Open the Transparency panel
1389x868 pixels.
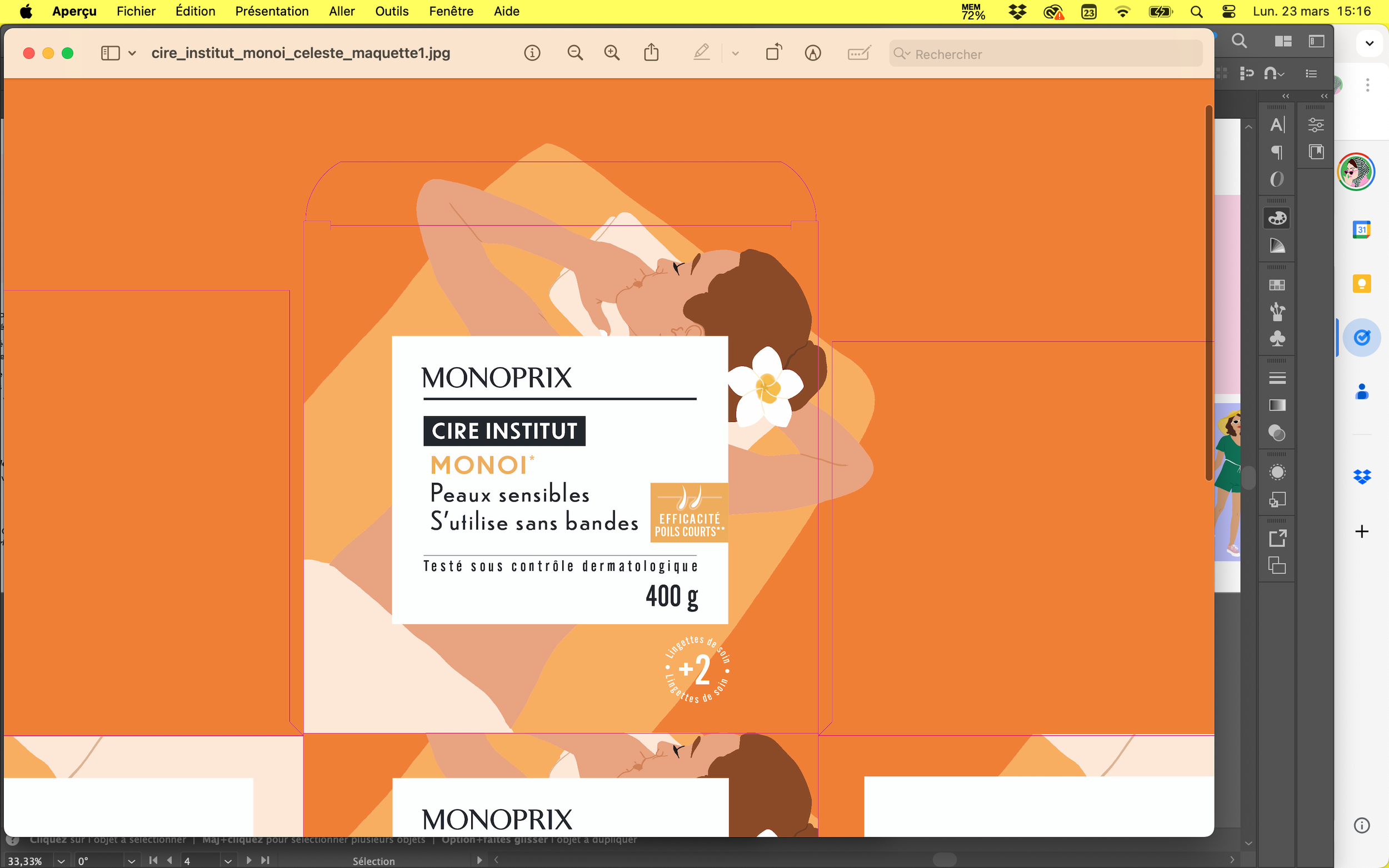pyautogui.click(x=1277, y=433)
